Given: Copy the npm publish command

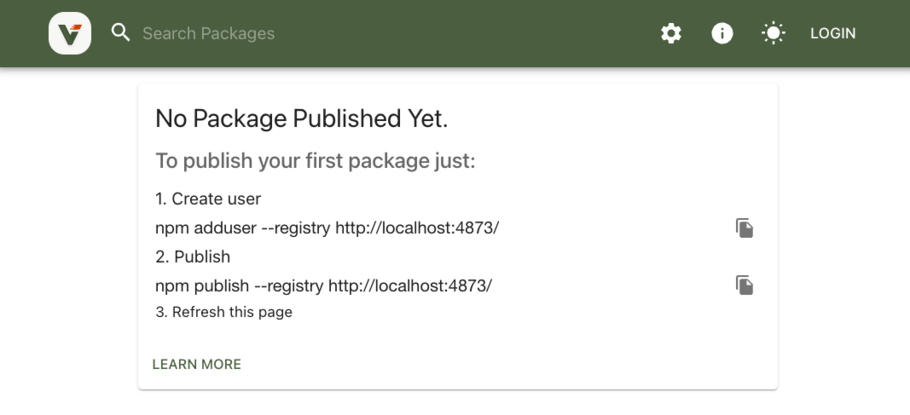Looking at the screenshot, I should [x=744, y=285].
